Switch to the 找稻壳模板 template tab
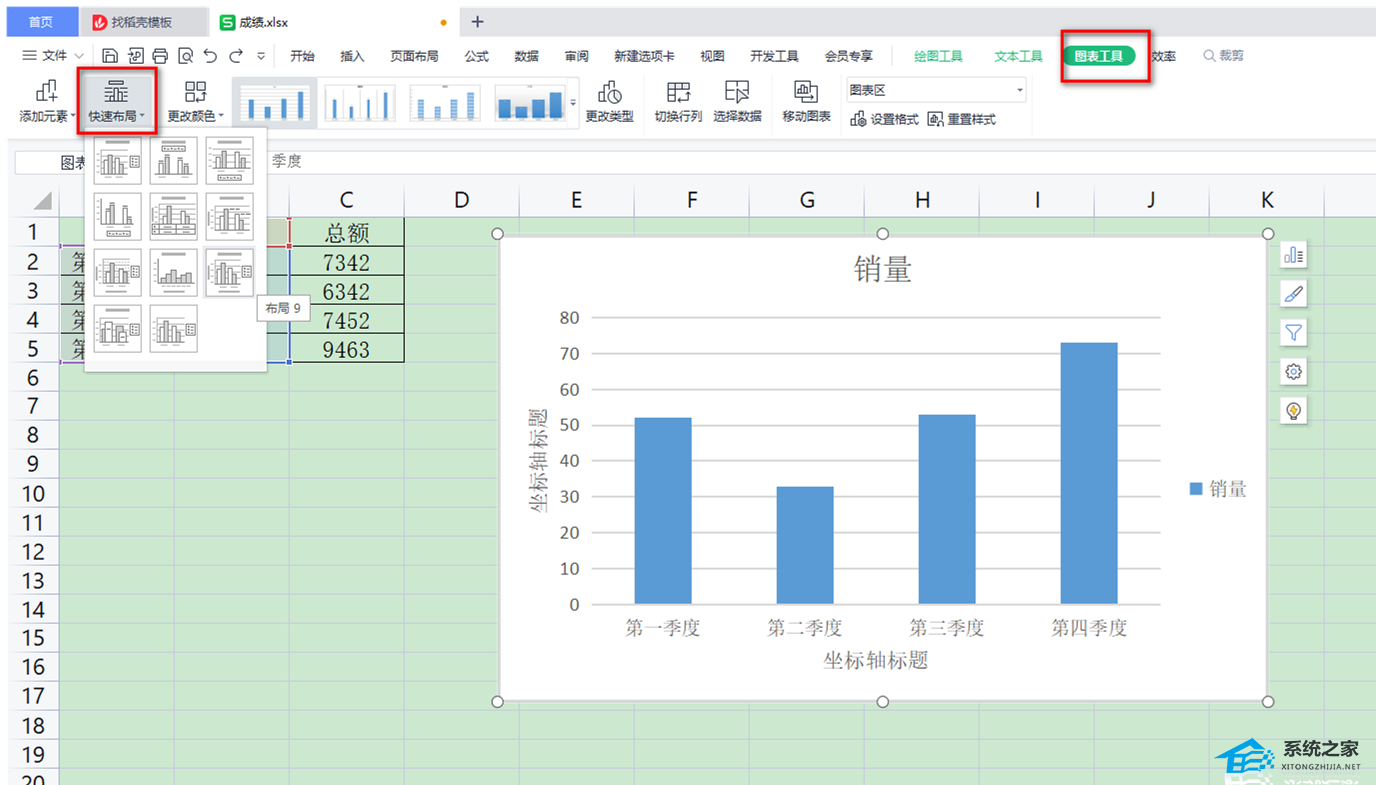 [143, 22]
